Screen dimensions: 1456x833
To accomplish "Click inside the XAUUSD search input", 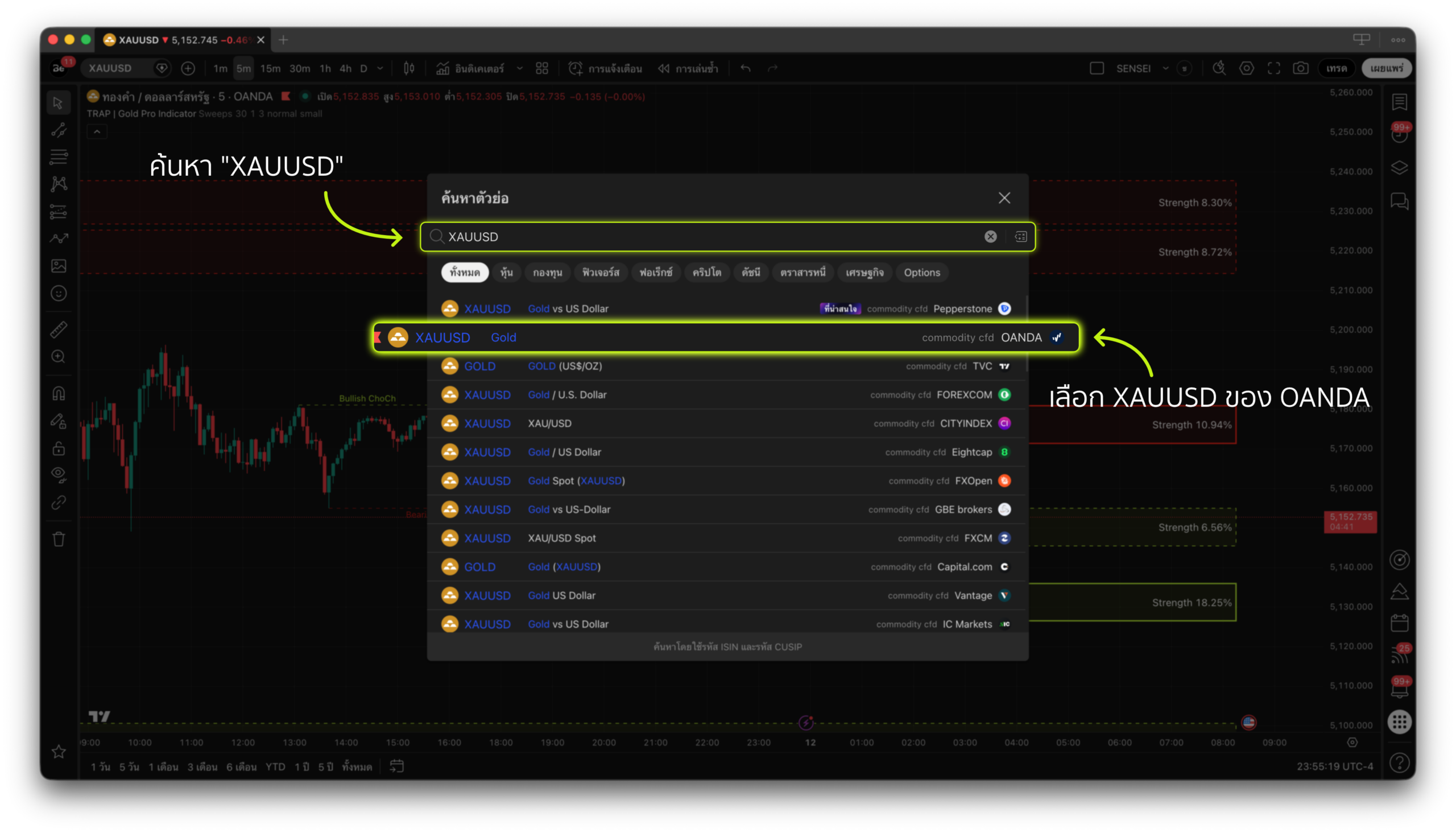I will tap(686, 236).
